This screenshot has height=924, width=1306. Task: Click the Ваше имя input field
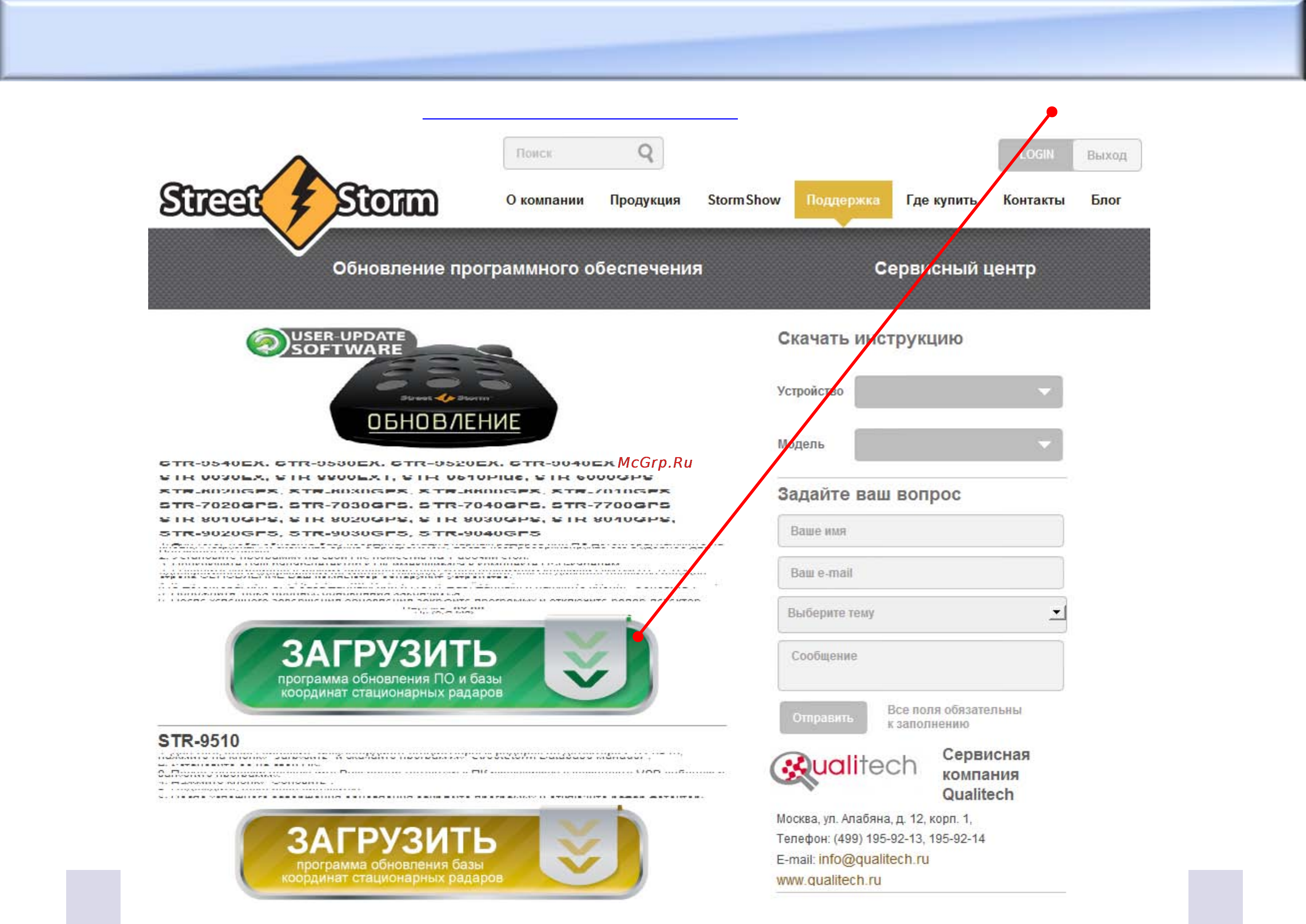[921, 531]
